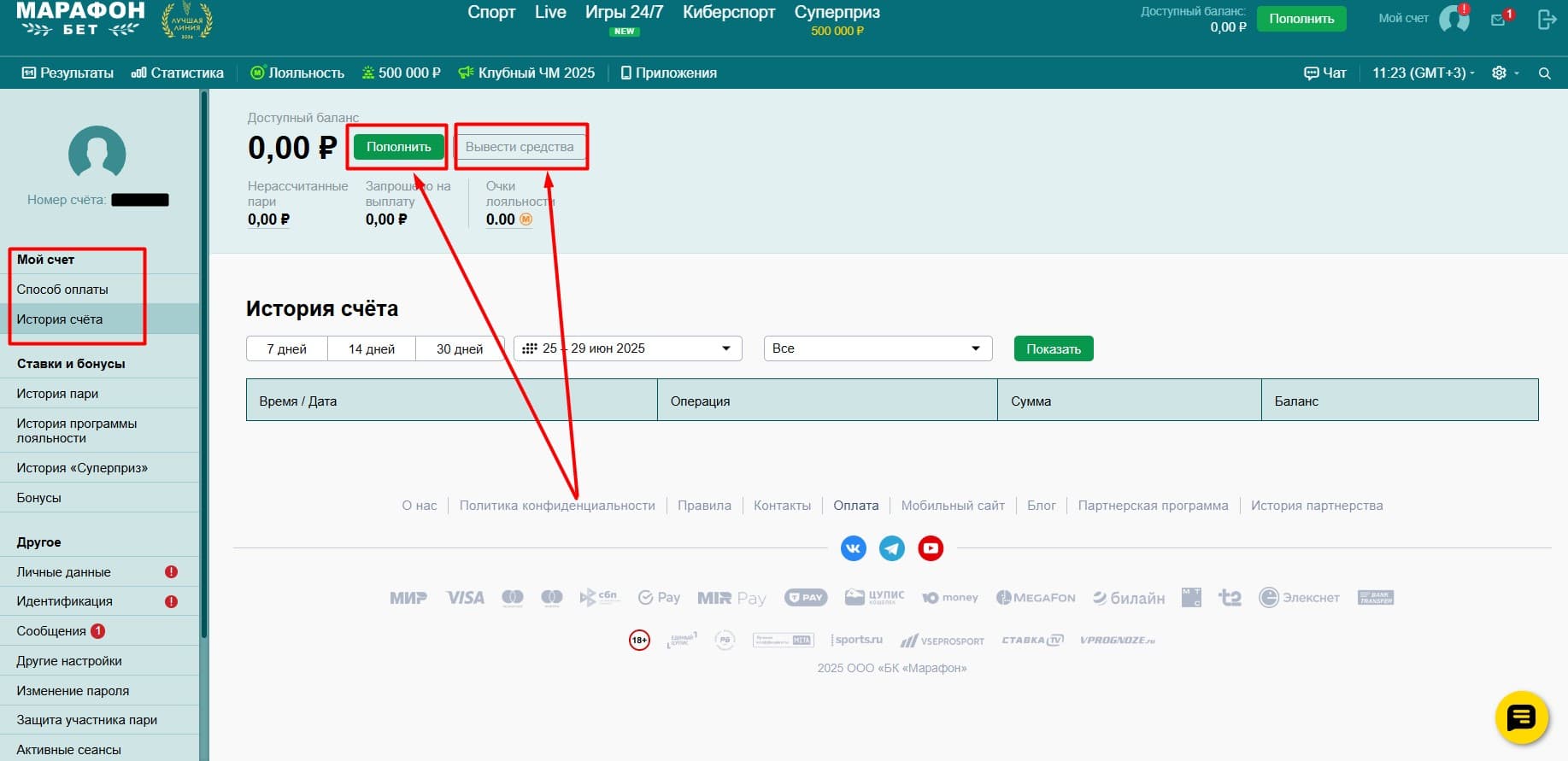The width and height of the screenshot is (1568, 761).
Task: Open the Политика конфиденциальности footer link
Action: coord(557,506)
